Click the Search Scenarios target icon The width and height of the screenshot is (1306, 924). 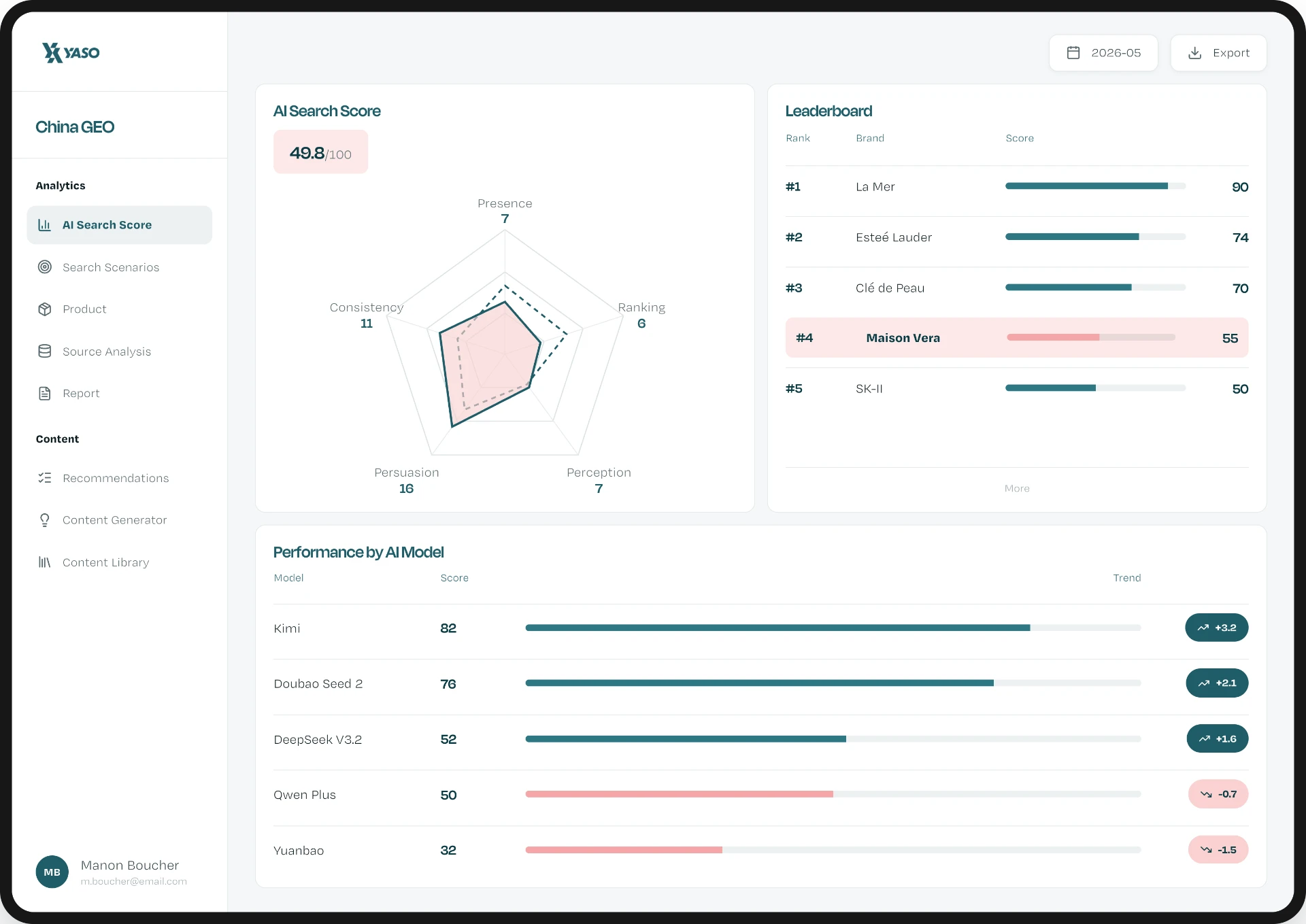tap(45, 267)
